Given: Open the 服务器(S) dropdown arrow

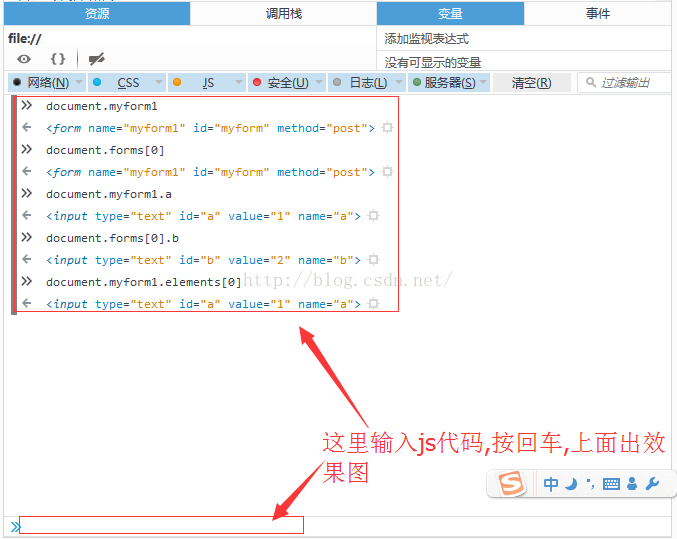Looking at the screenshot, I should point(483,82).
